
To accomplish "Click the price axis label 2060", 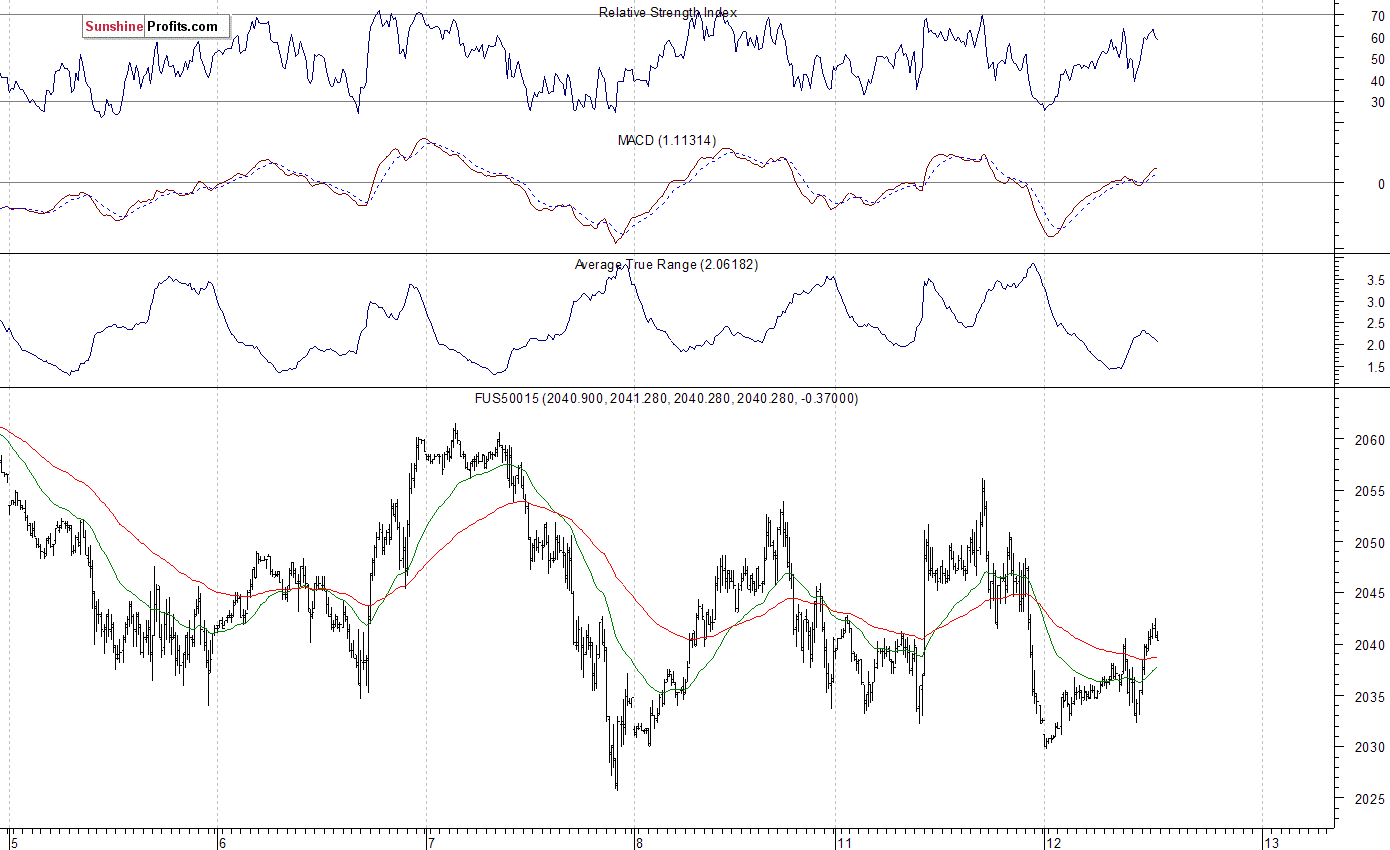I will [1371, 440].
